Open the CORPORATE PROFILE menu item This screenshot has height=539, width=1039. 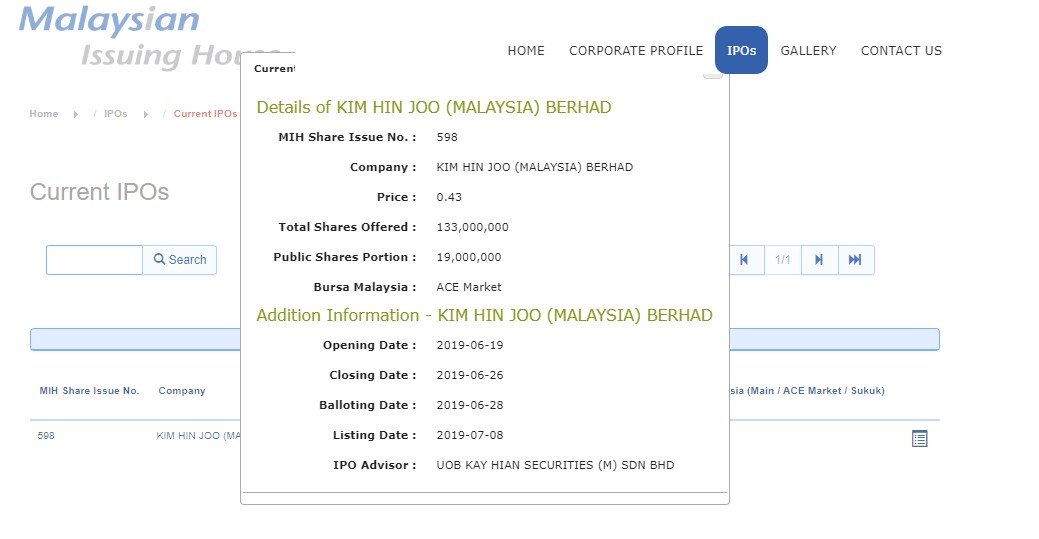click(635, 50)
